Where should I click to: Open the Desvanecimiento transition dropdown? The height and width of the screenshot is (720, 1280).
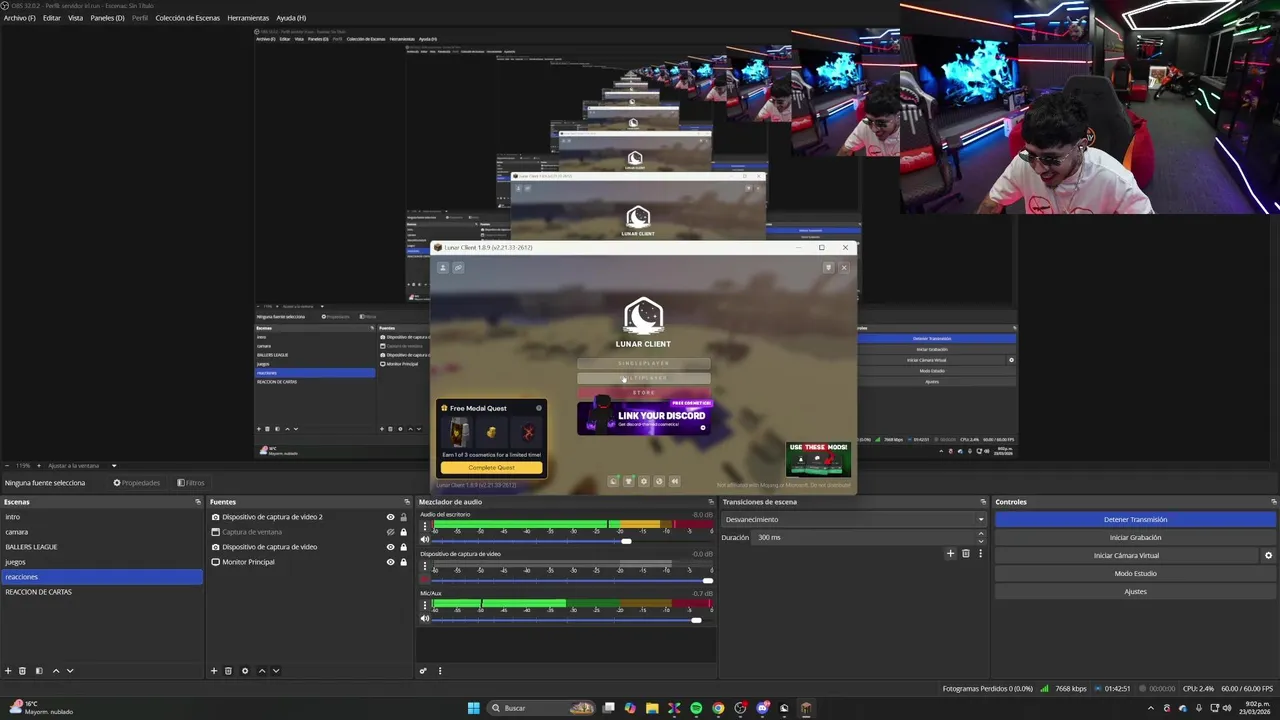(x=854, y=519)
